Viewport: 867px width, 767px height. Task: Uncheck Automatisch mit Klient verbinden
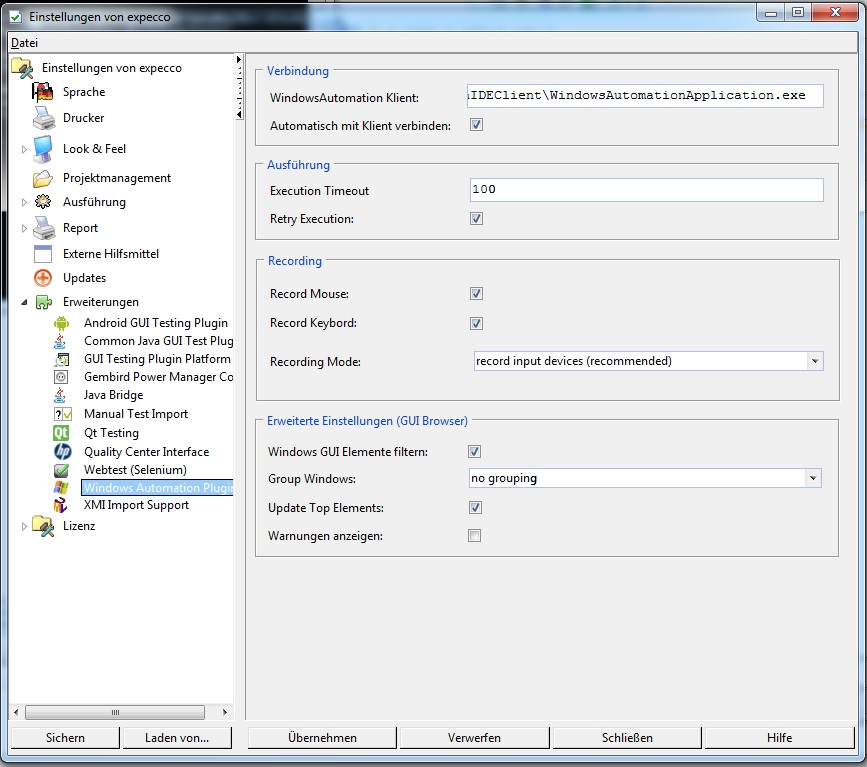(476, 126)
